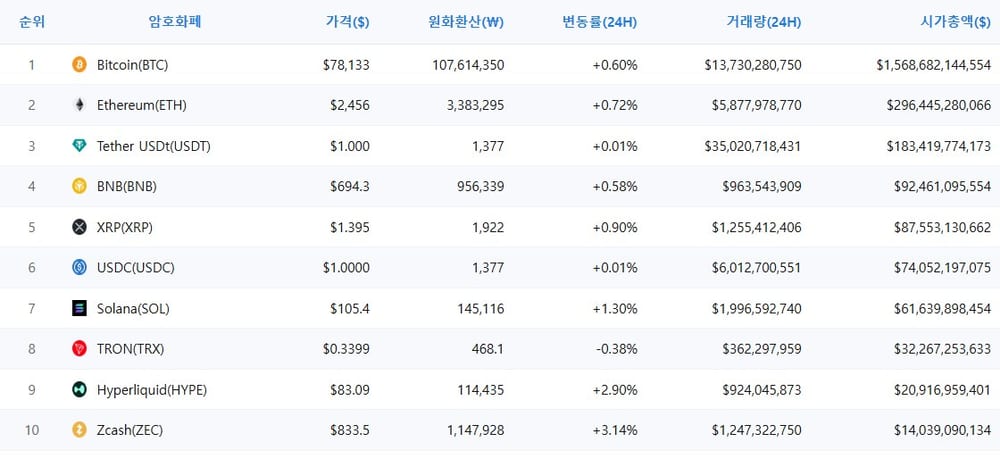
Task: Click the Solana logo icon
Action: pyautogui.click(x=79, y=309)
